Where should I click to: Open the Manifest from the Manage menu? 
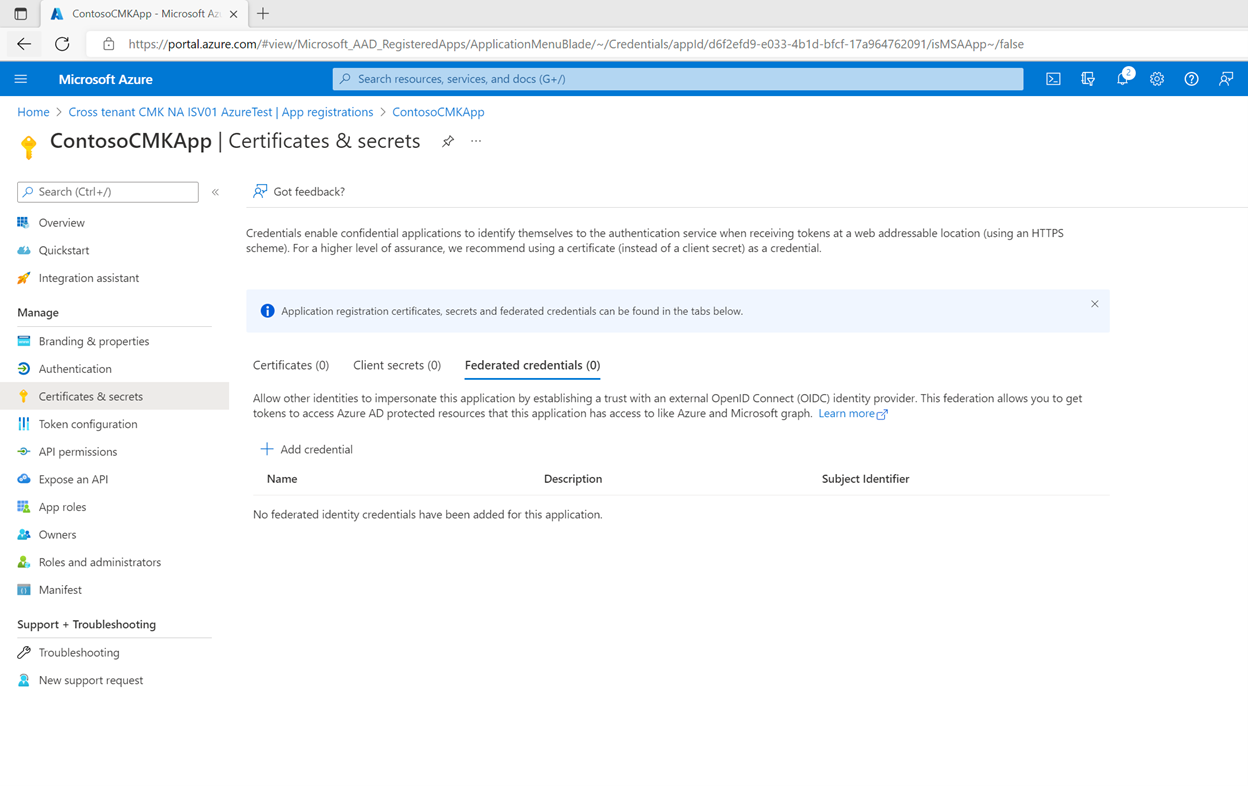point(62,589)
